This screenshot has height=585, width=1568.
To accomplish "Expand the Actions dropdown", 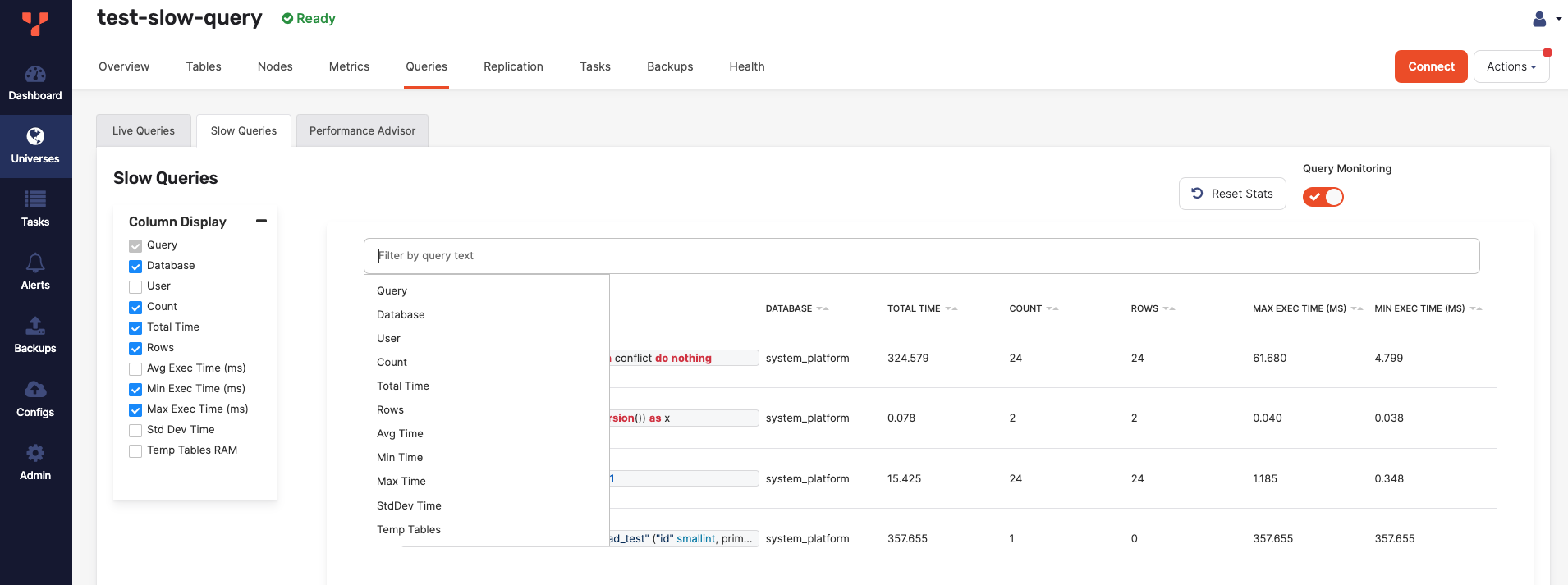I will (x=1511, y=66).
